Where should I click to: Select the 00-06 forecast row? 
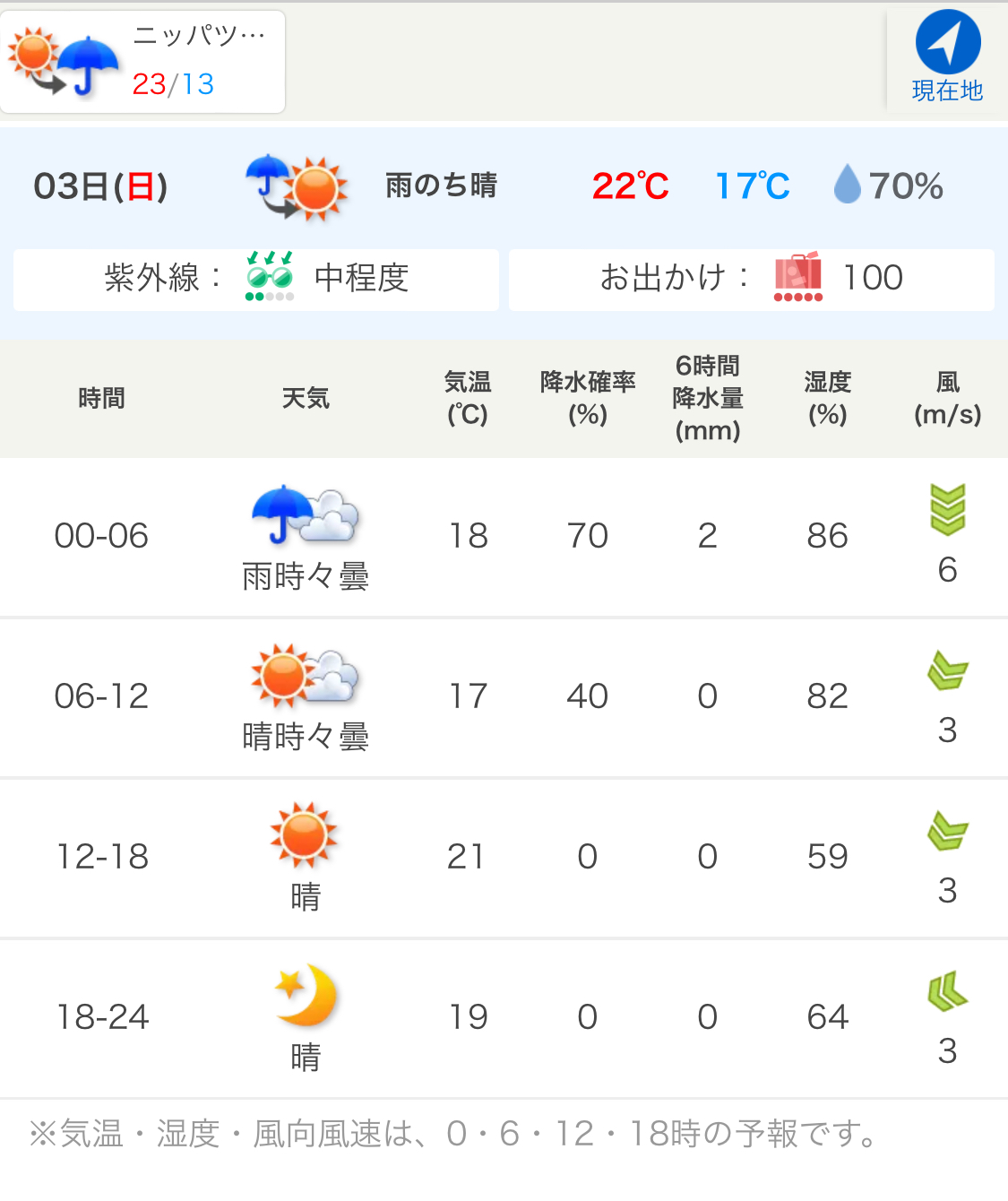pyautogui.click(x=504, y=537)
